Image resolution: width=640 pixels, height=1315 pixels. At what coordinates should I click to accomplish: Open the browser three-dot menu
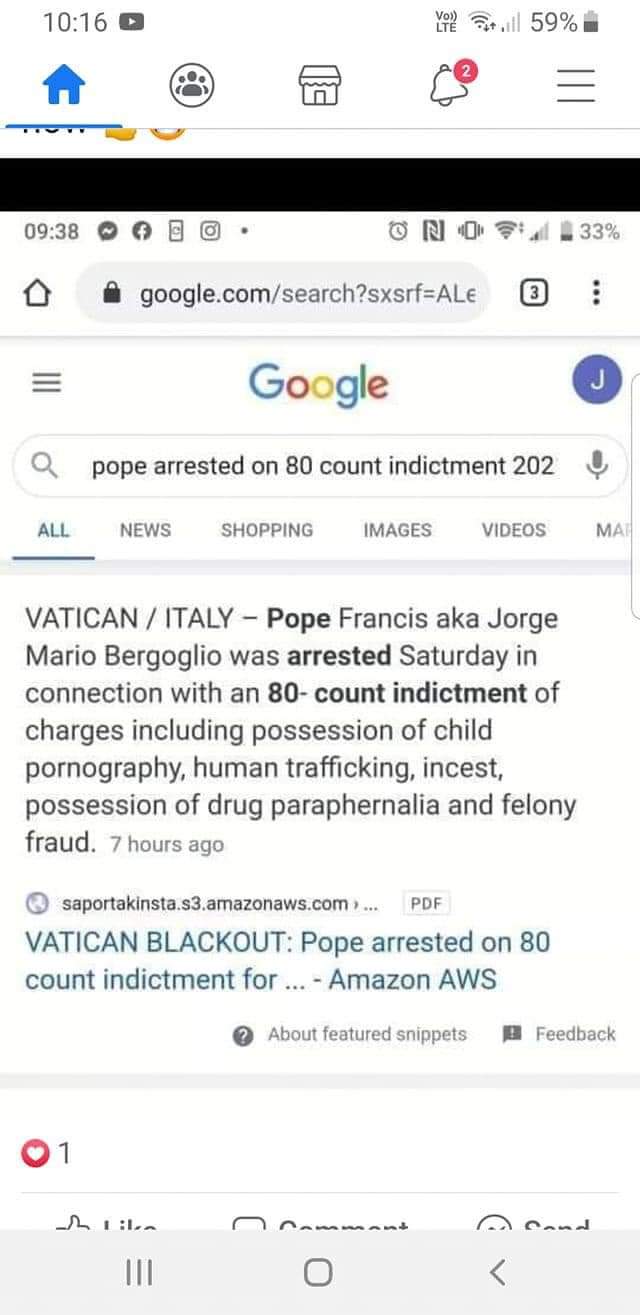tap(596, 293)
